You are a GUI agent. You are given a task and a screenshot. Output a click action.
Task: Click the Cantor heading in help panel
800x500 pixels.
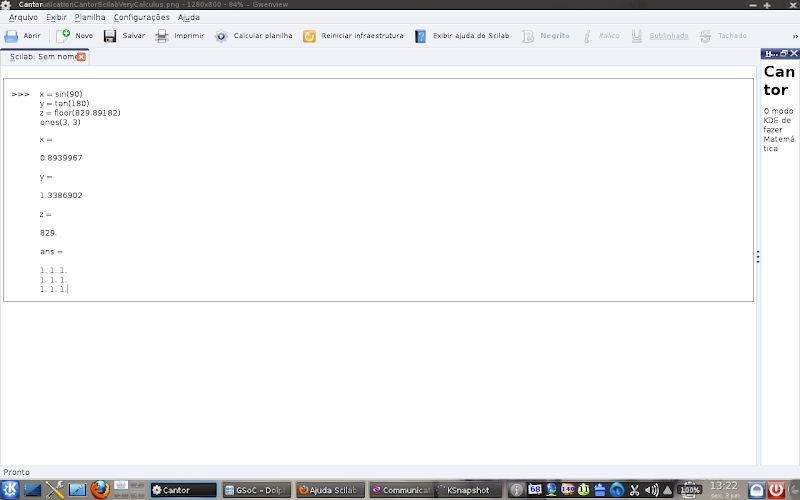(x=779, y=81)
